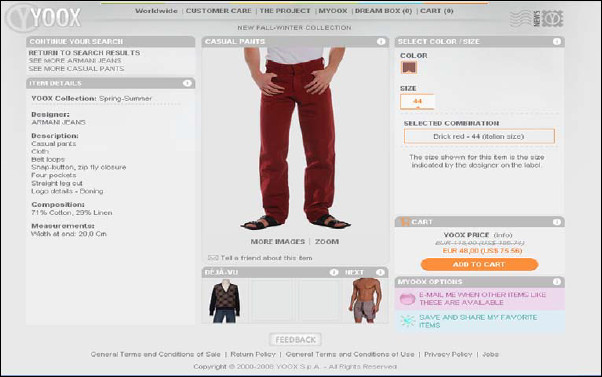Open More Images link
602x377 pixels.
coord(278,242)
